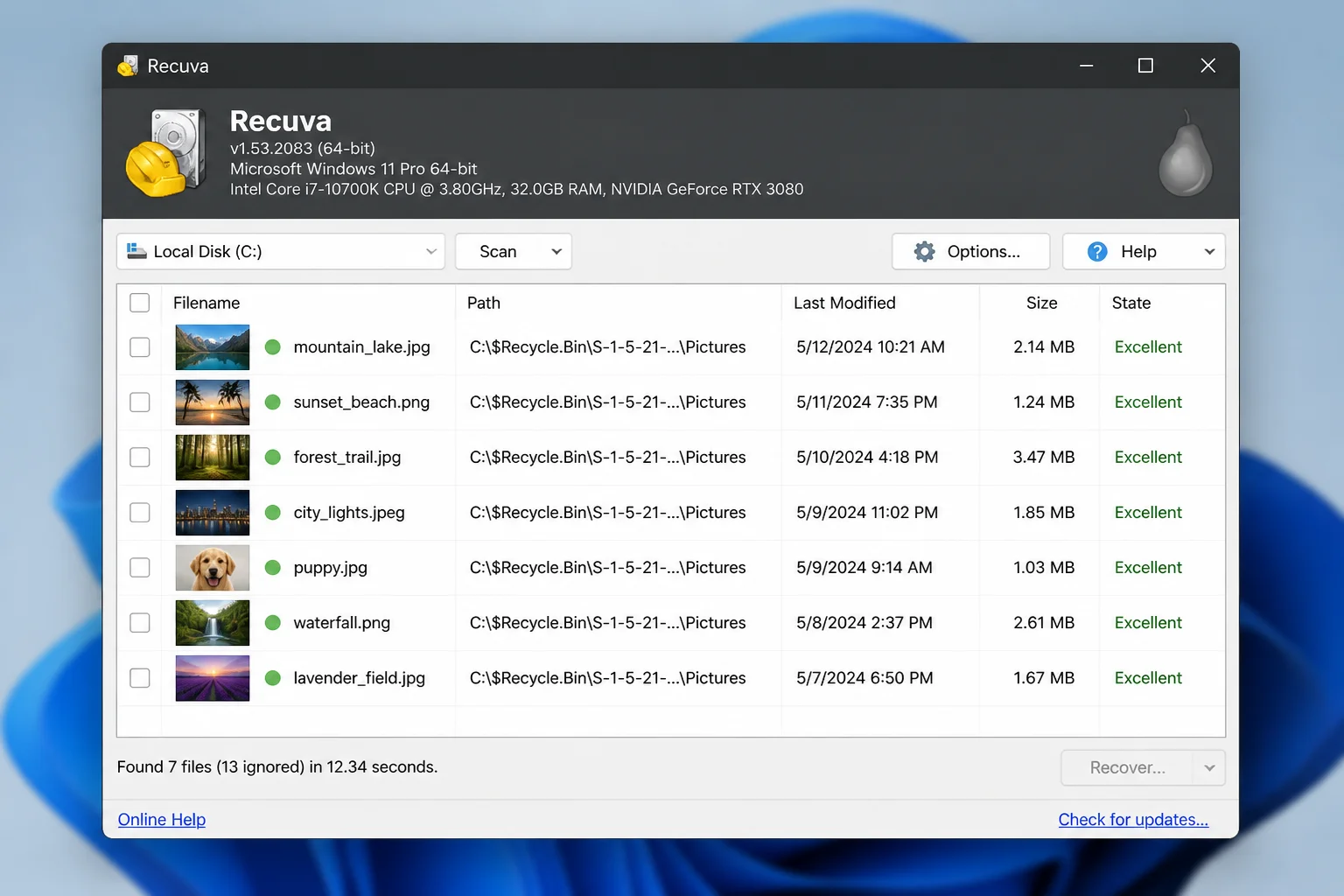
Task: Click green status dot for lavender_field.jpg
Action: tap(273, 678)
